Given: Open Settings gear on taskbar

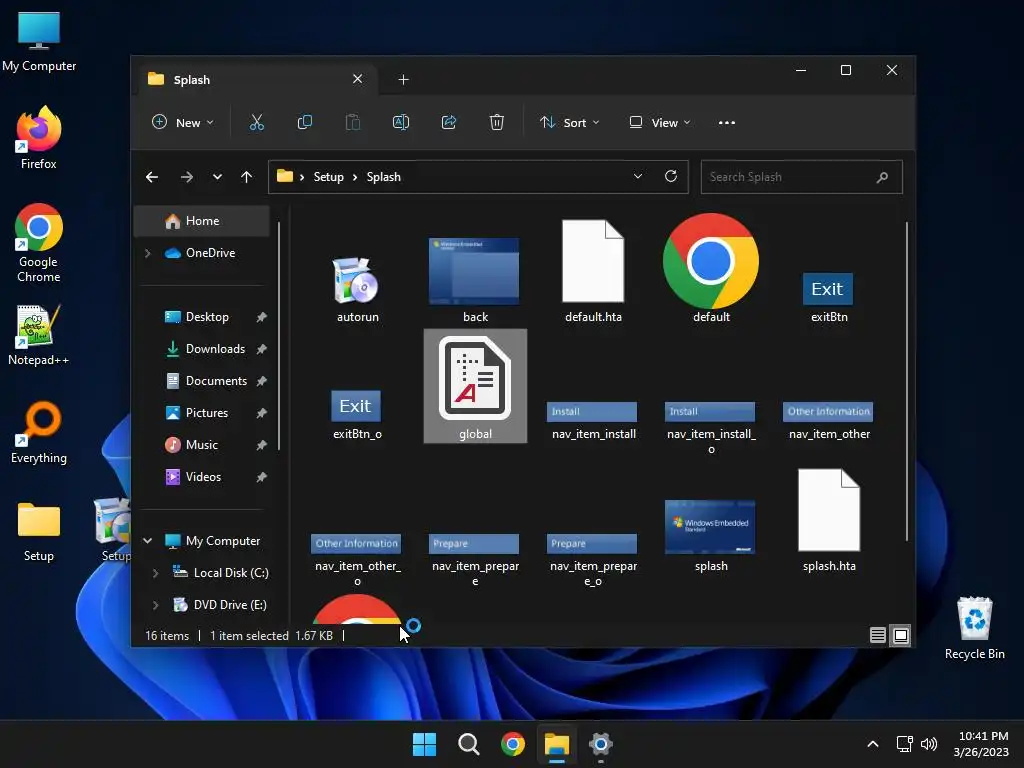Looking at the screenshot, I should coord(601,744).
